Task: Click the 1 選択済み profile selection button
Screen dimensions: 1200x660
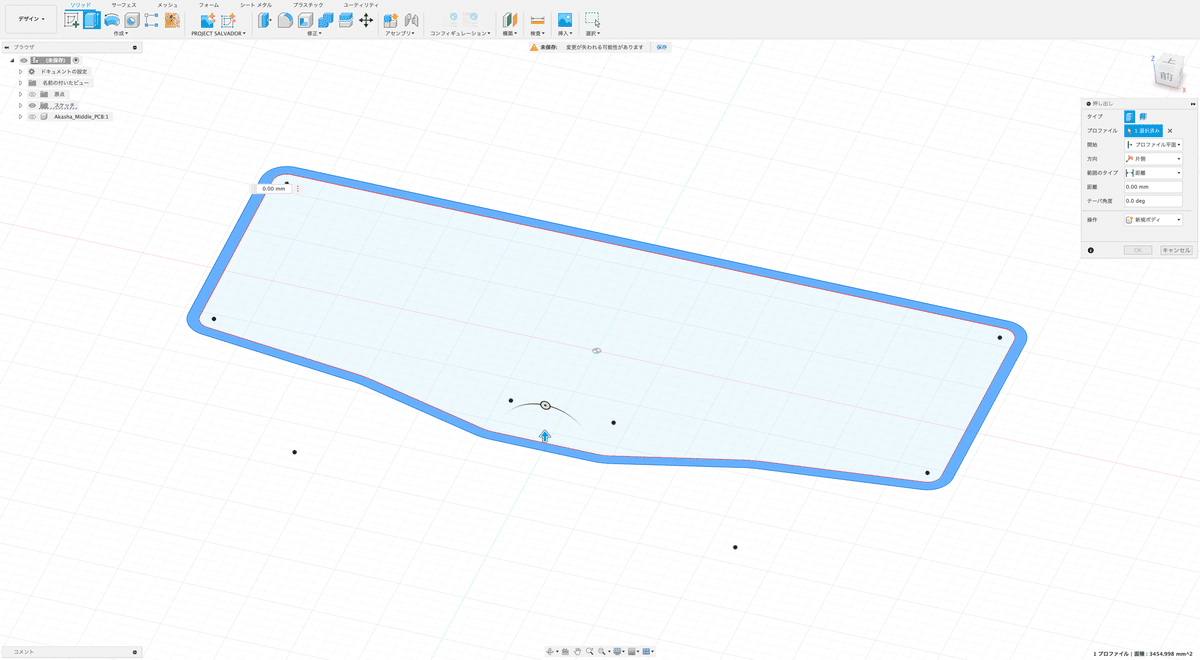Action: pos(1143,131)
